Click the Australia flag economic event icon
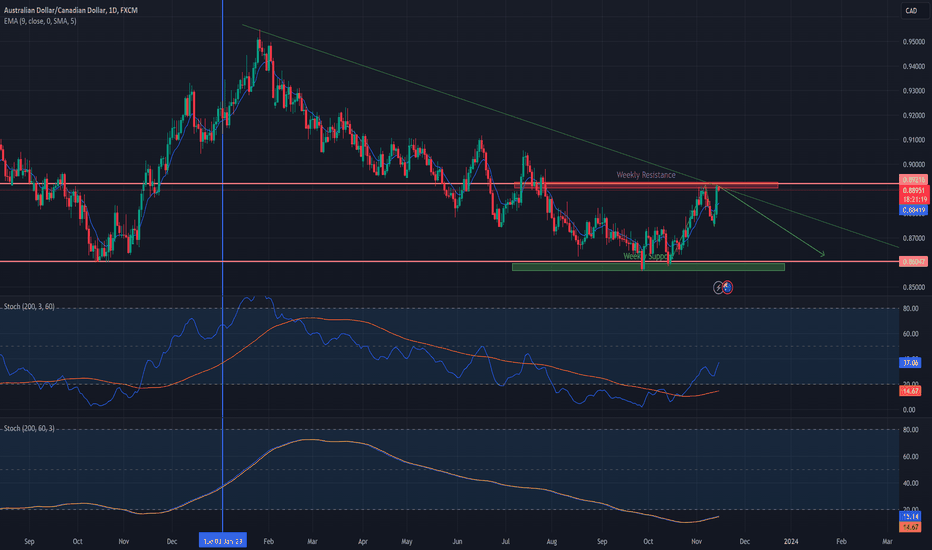Image resolution: width=932 pixels, height=550 pixels. pos(728,288)
